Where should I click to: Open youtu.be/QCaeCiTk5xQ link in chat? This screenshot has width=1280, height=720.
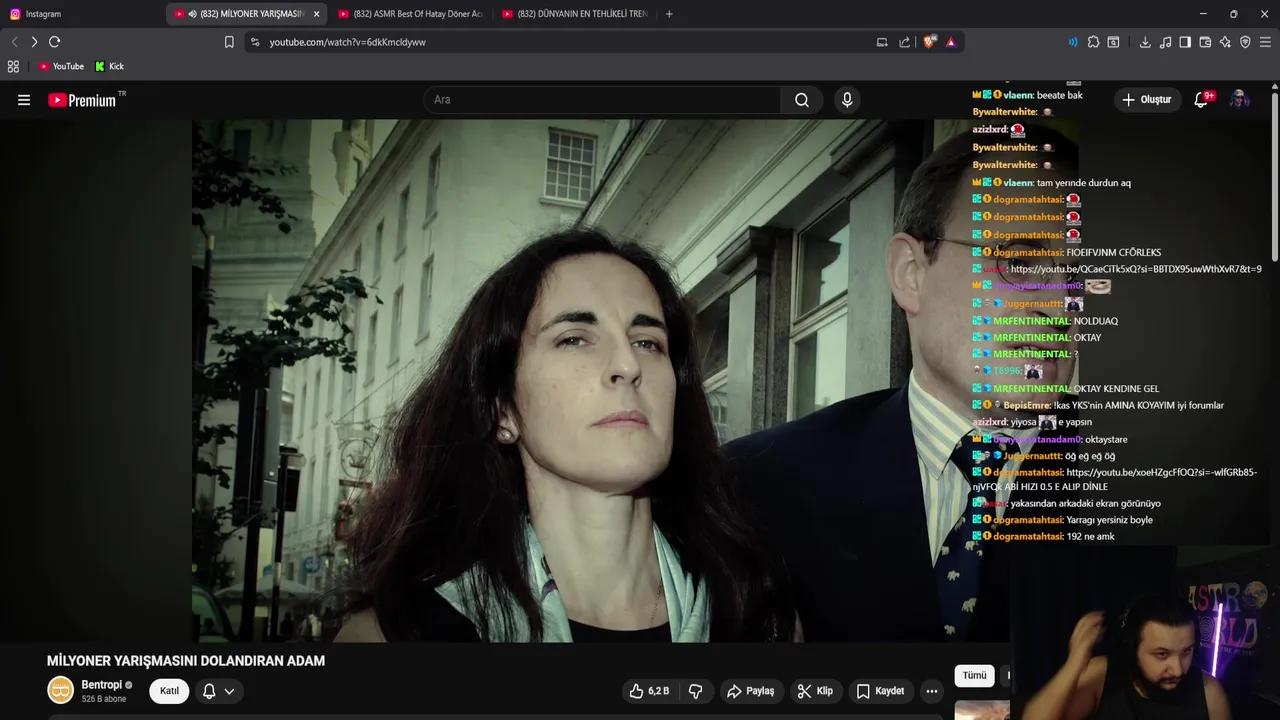click(1135, 269)
